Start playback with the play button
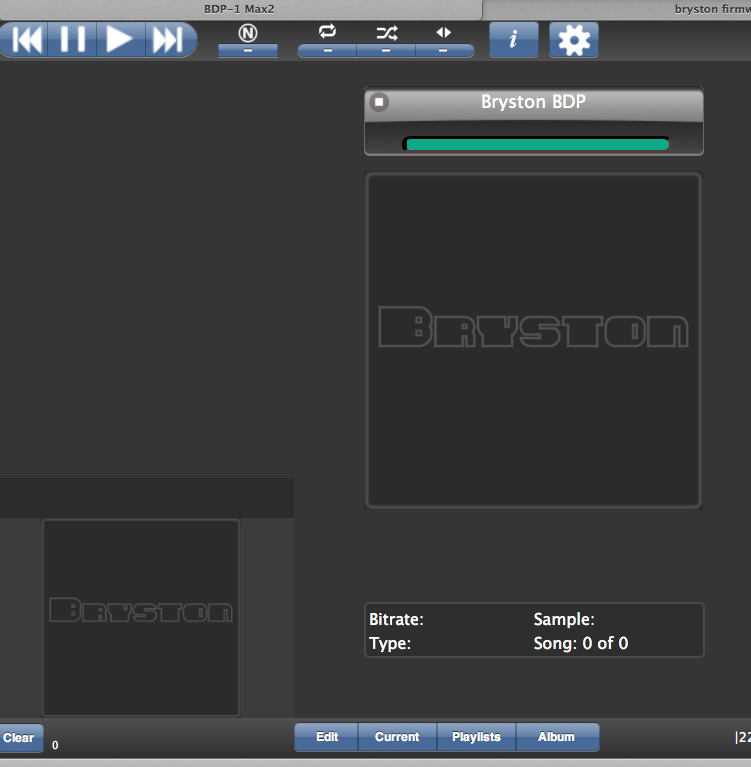This screenshot has height=767, width=751. click(120, 39)
